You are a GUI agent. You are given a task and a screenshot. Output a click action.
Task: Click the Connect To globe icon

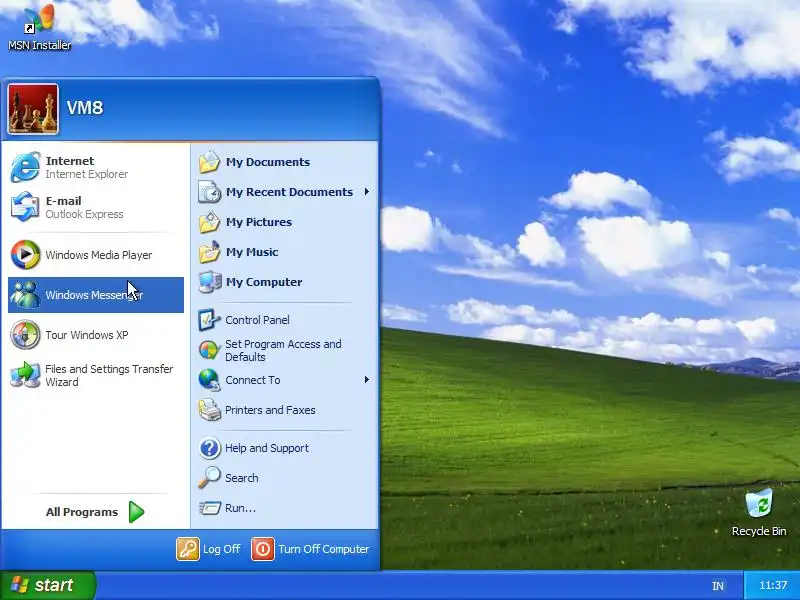tap(209, 380)
